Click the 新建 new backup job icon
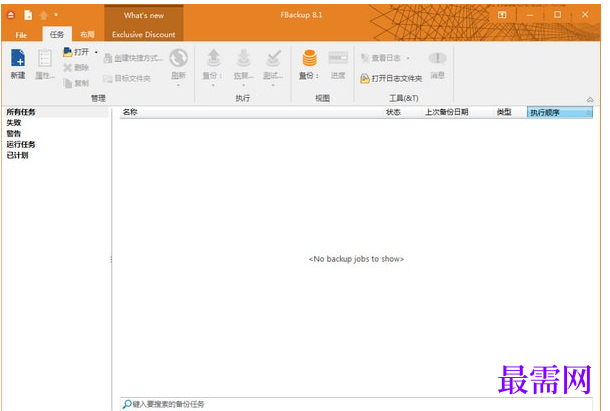 point(18,64)
